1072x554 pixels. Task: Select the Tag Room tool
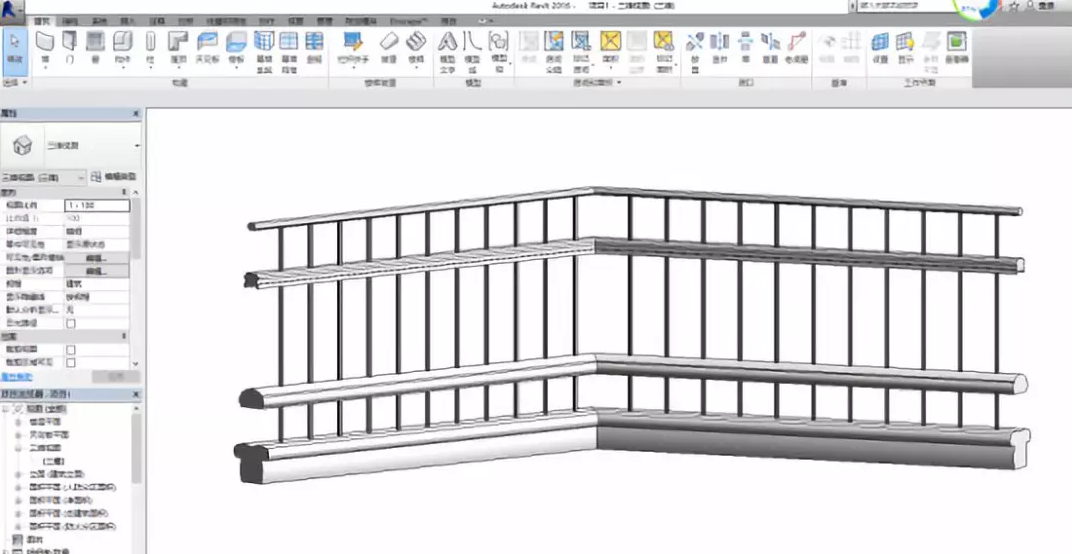(581, 51)
